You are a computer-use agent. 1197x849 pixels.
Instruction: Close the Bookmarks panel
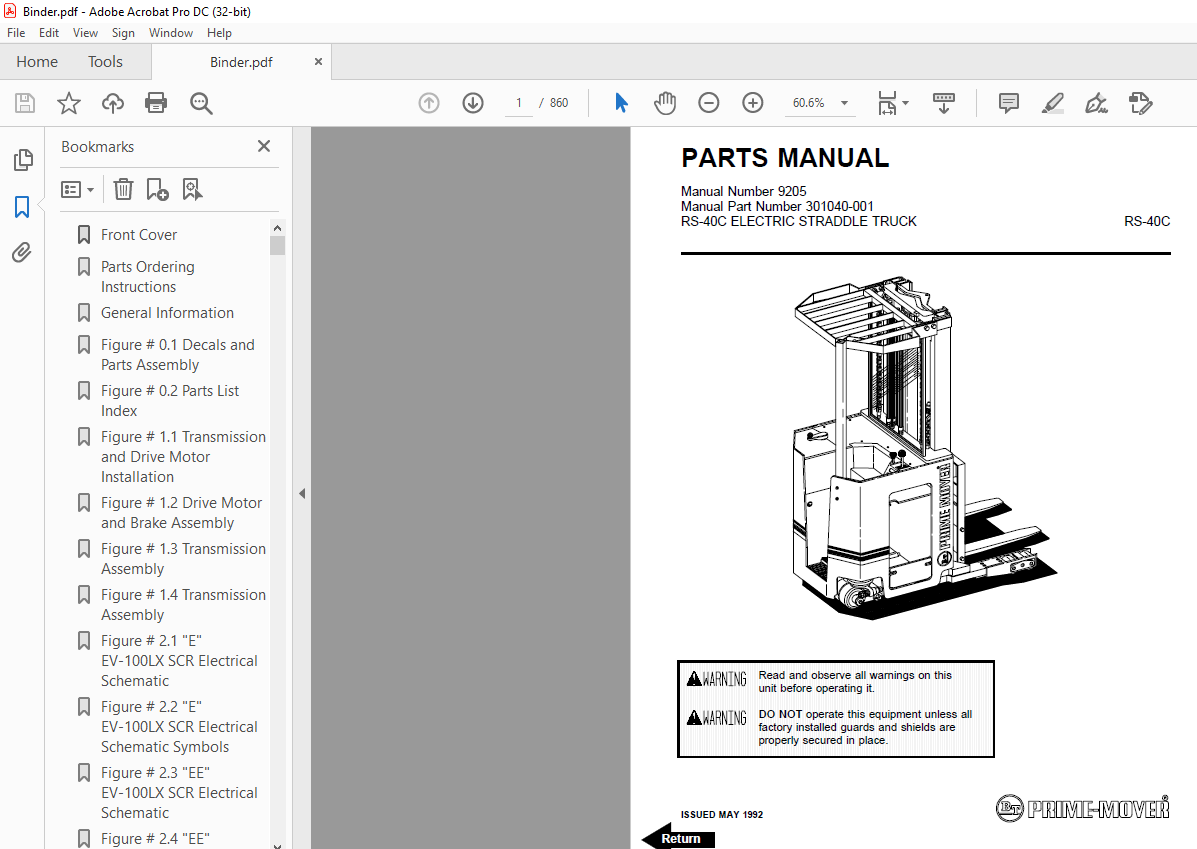(264, 146)
